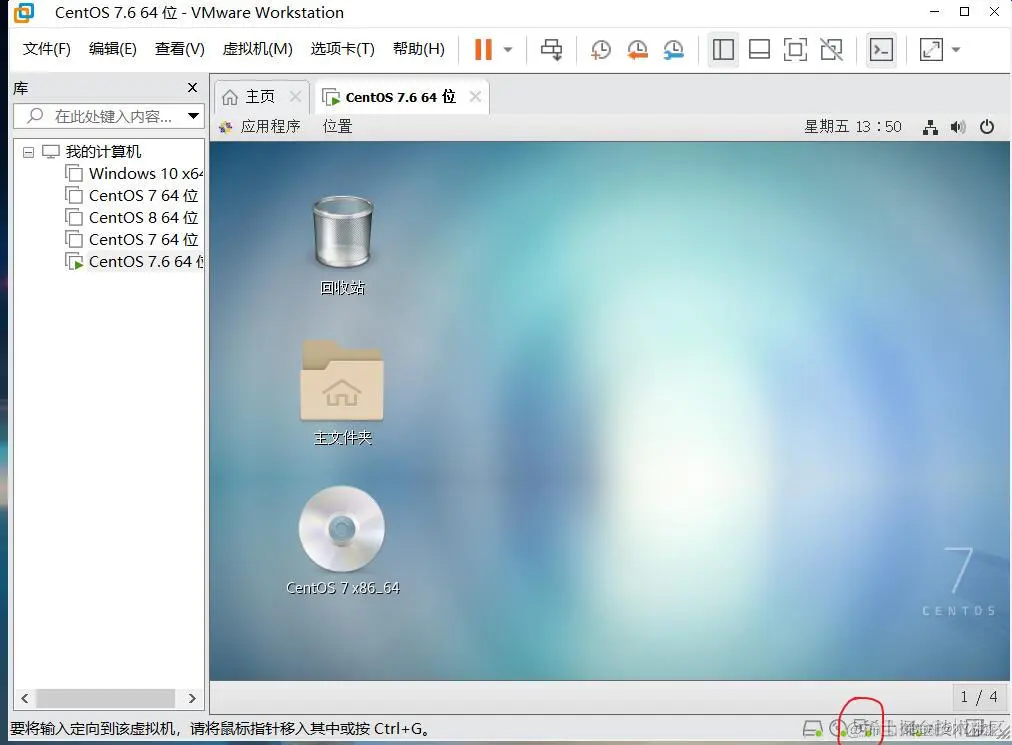Click the guest power button icon

click(987, 127)
